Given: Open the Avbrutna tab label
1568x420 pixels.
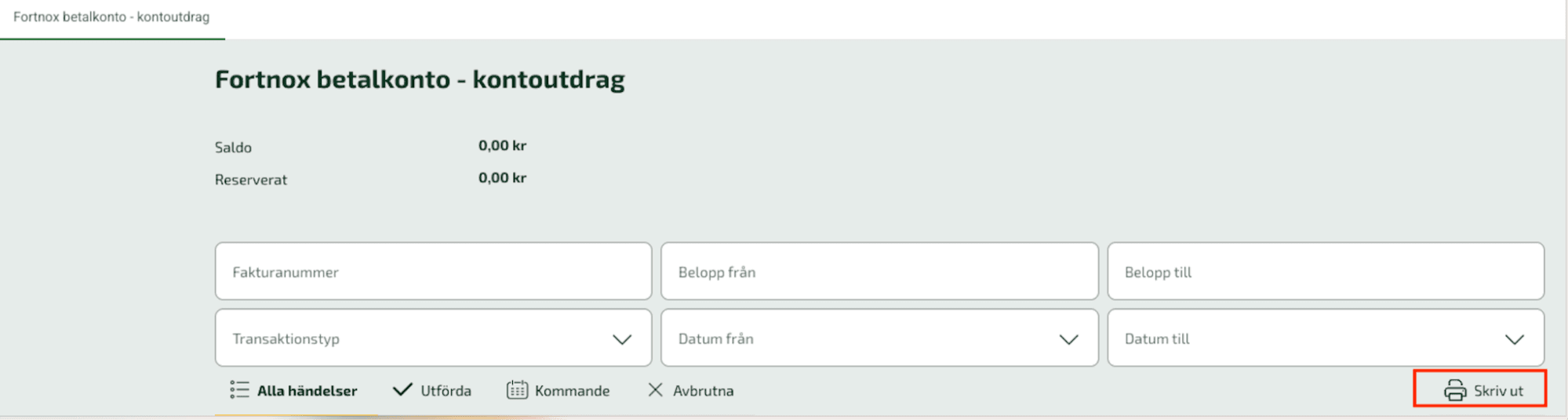Looking at the screenshot, I should (x=703, y=391).
